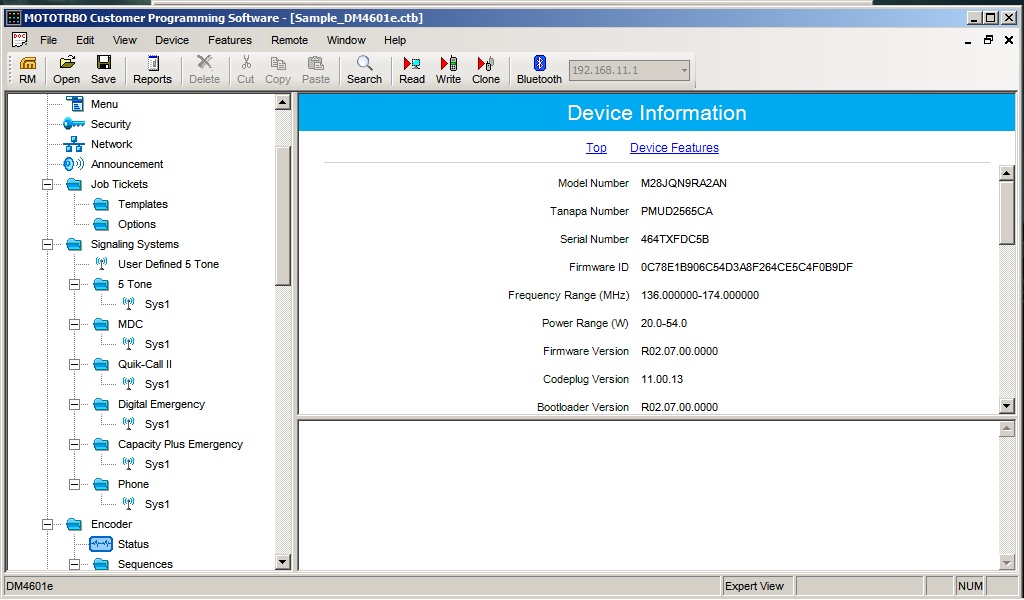Select Sys1 under Quik-Call II
Image resolution: width=1024 pixels, height=600 pixels.
pyautogui.click(x=157, y=385)
